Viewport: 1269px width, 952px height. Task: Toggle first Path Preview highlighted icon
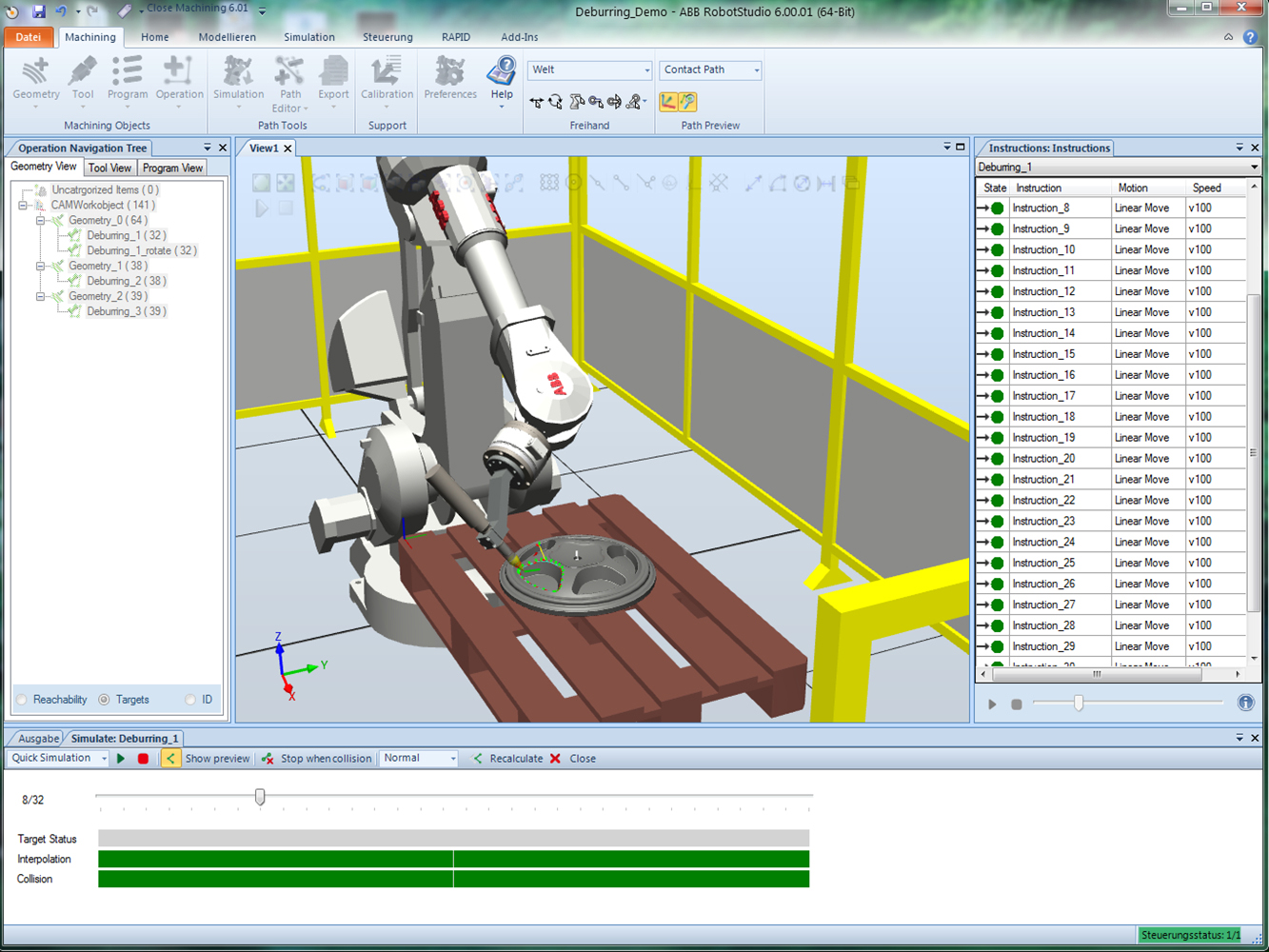tap(668, 101)
